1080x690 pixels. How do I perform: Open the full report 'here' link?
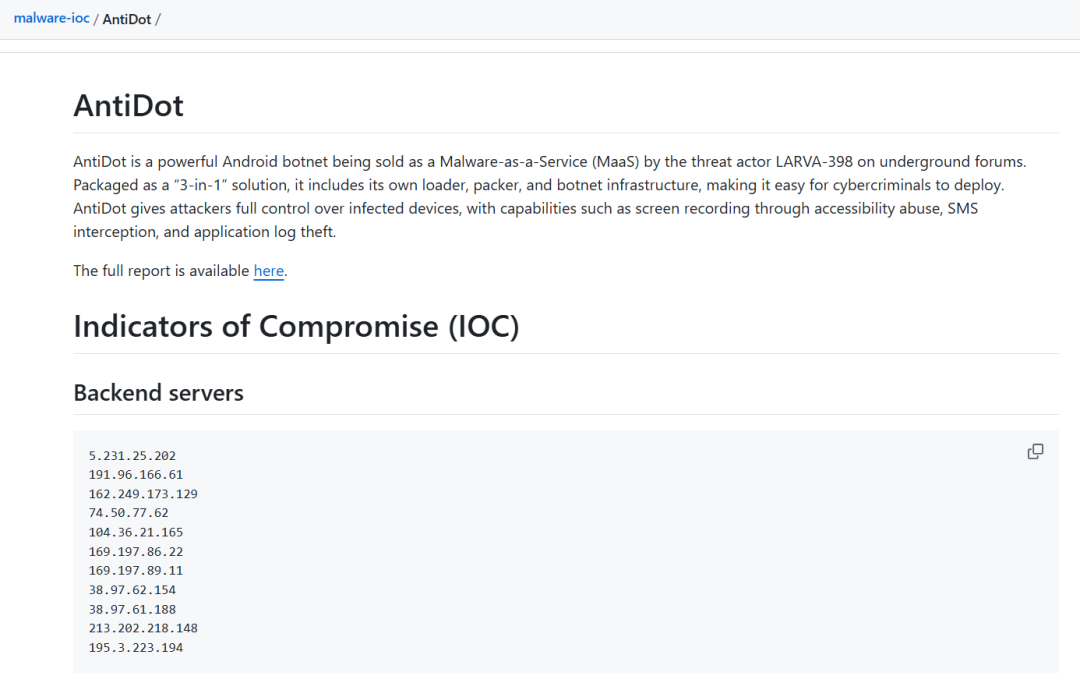(268, 270)
